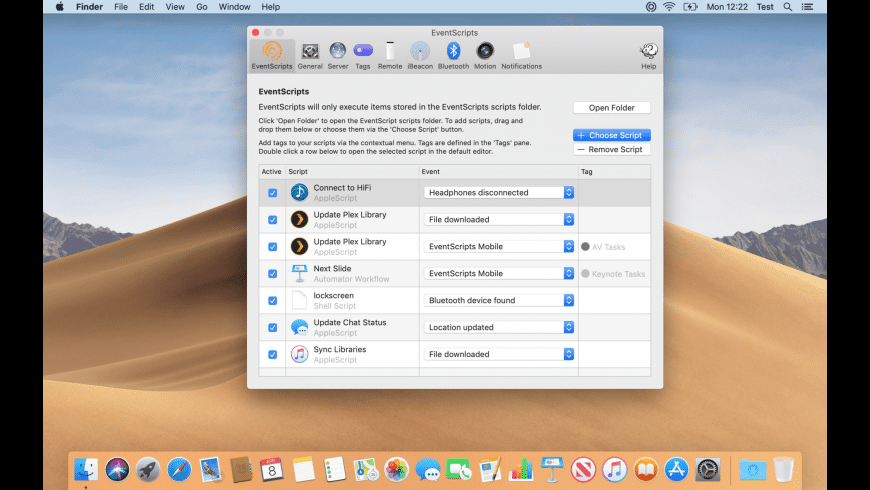Open the General preferences pane
The width and height of the screenshot is (870, 490).
(x=310, y=54)
